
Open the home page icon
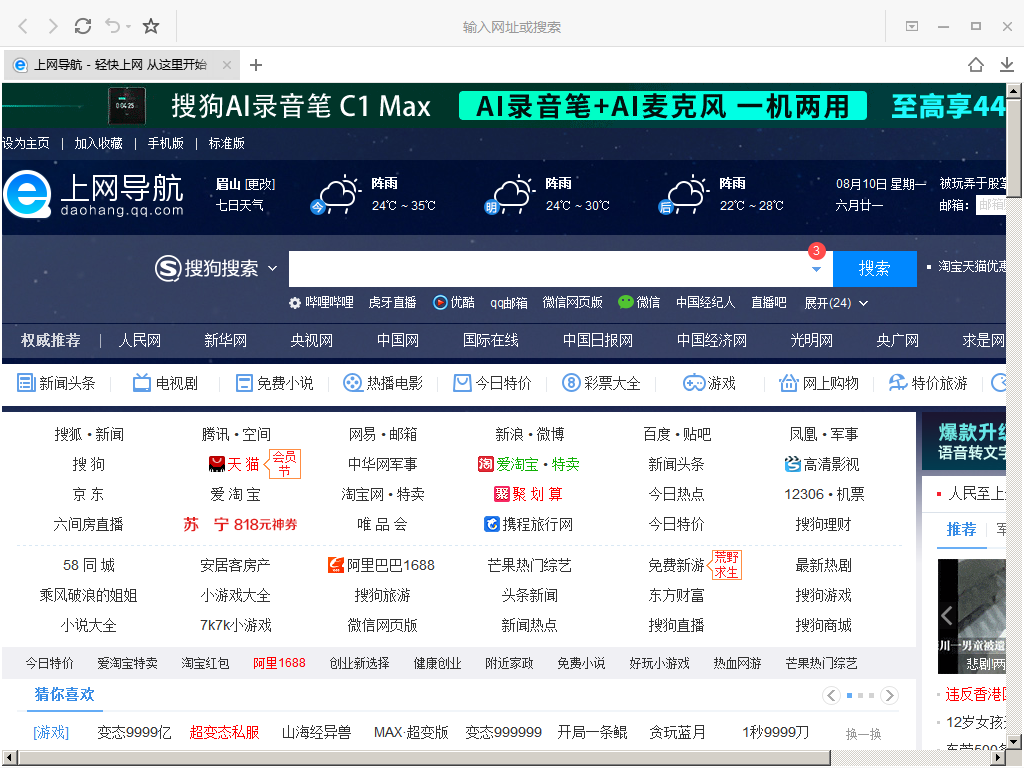click(x=976, y=65)
